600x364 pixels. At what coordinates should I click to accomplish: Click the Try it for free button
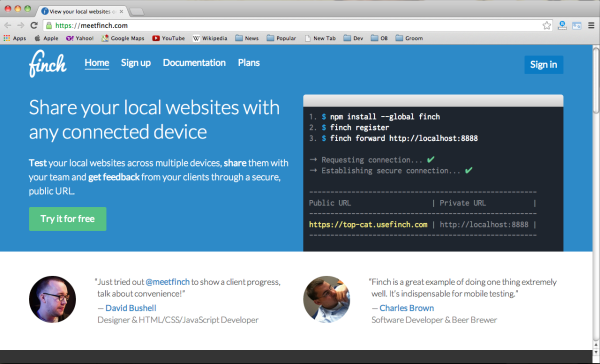tap(68, 219)
